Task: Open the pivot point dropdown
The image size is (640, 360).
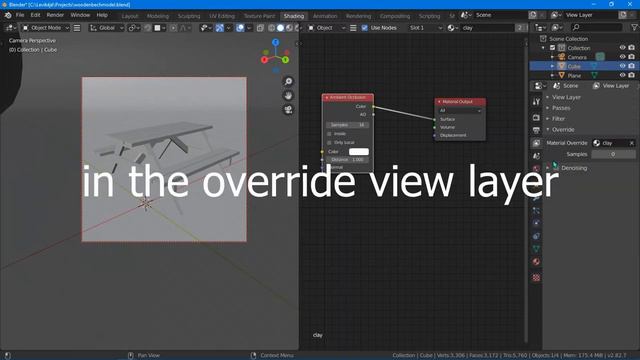Action: point(134,28)
